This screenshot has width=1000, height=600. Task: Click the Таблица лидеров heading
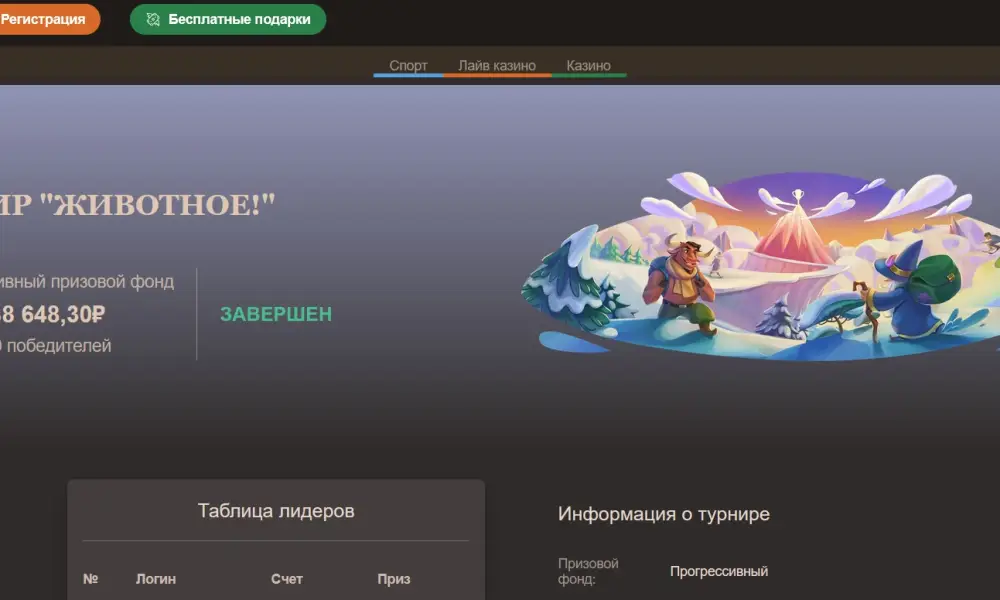(x=276, y=511)
